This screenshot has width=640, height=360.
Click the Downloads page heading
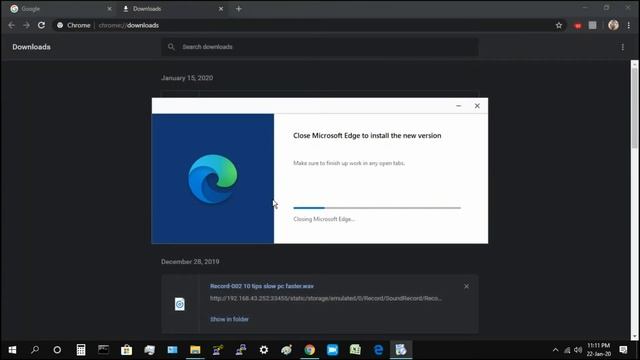pos(31,47)
